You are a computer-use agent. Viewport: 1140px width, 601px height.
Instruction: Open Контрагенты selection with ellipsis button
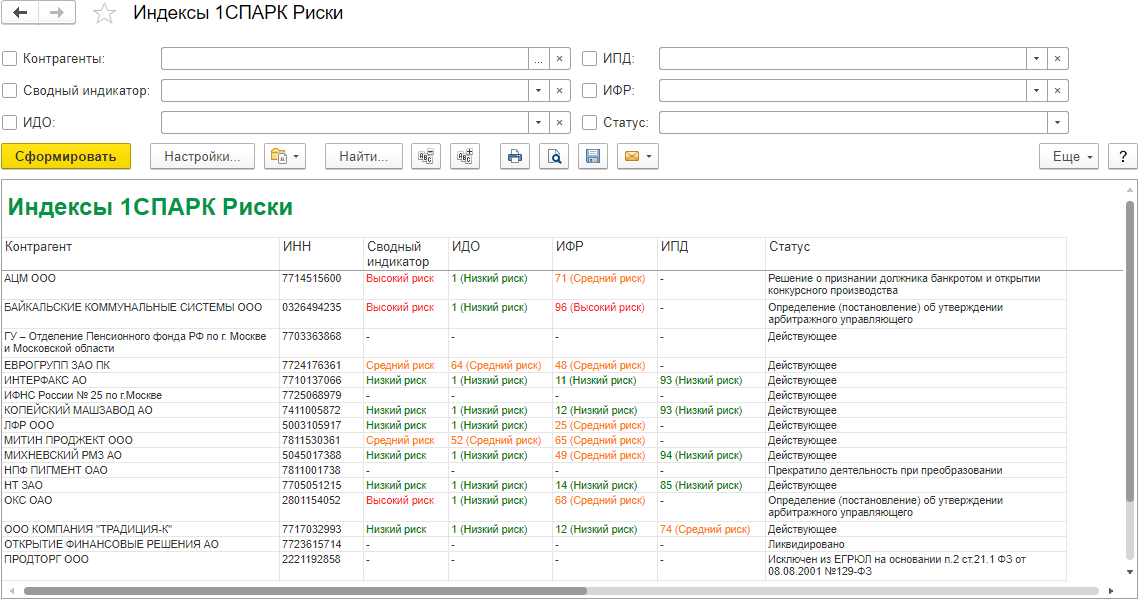(x=538, y=59)
